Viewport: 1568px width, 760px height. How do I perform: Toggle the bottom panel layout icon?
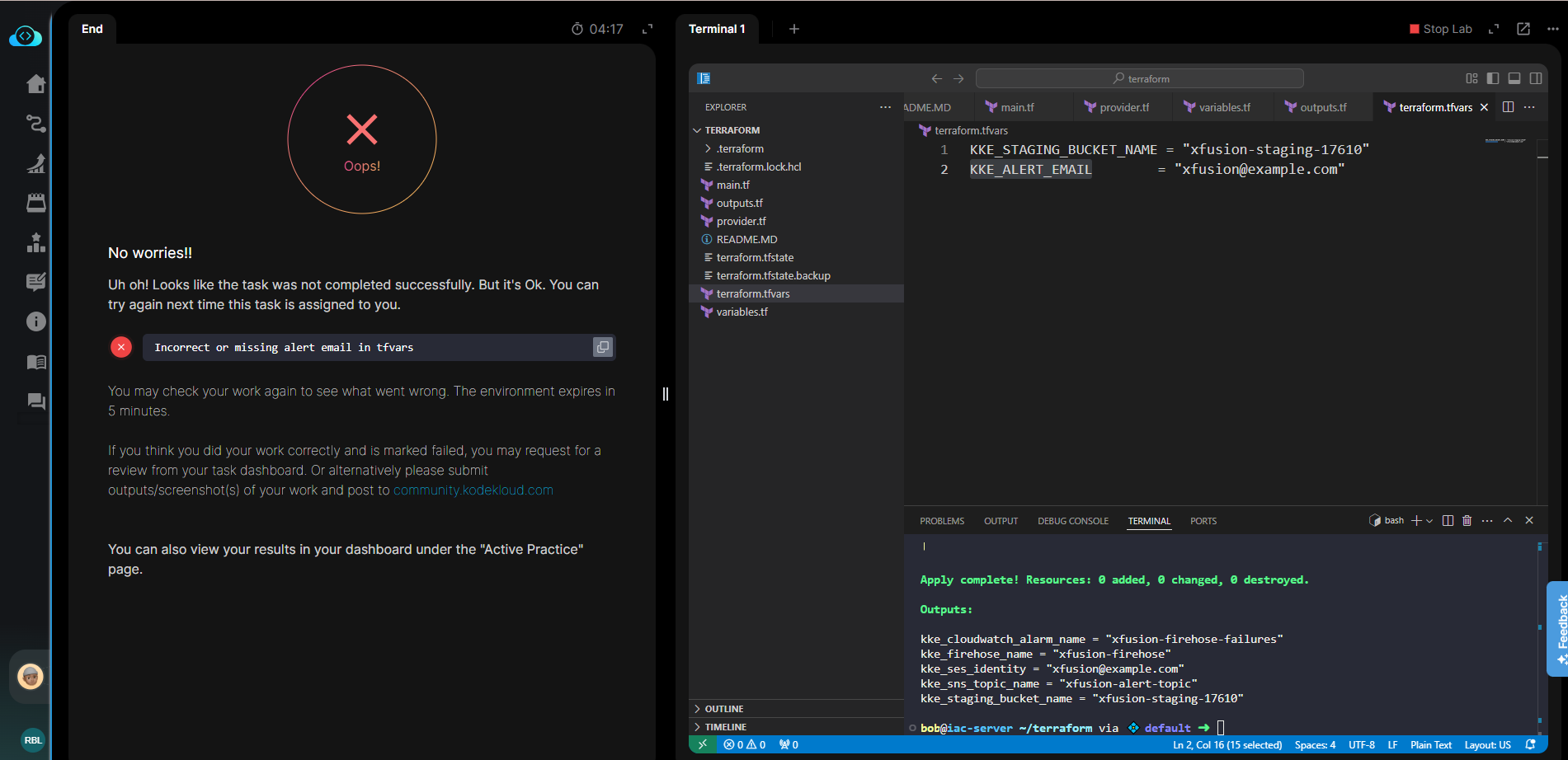(x=1514, y=78)
